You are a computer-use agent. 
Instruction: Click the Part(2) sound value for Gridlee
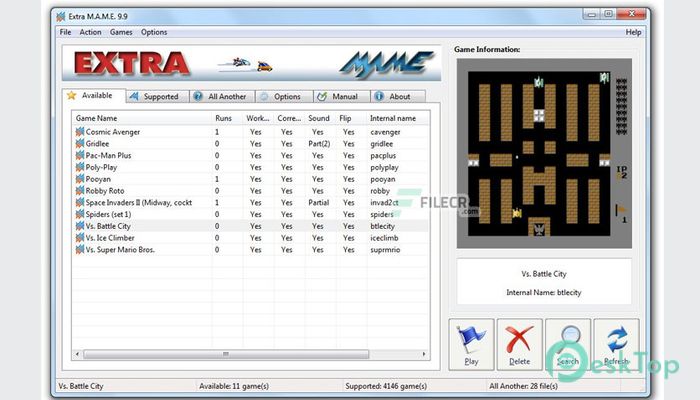click(x=319, y=143)
